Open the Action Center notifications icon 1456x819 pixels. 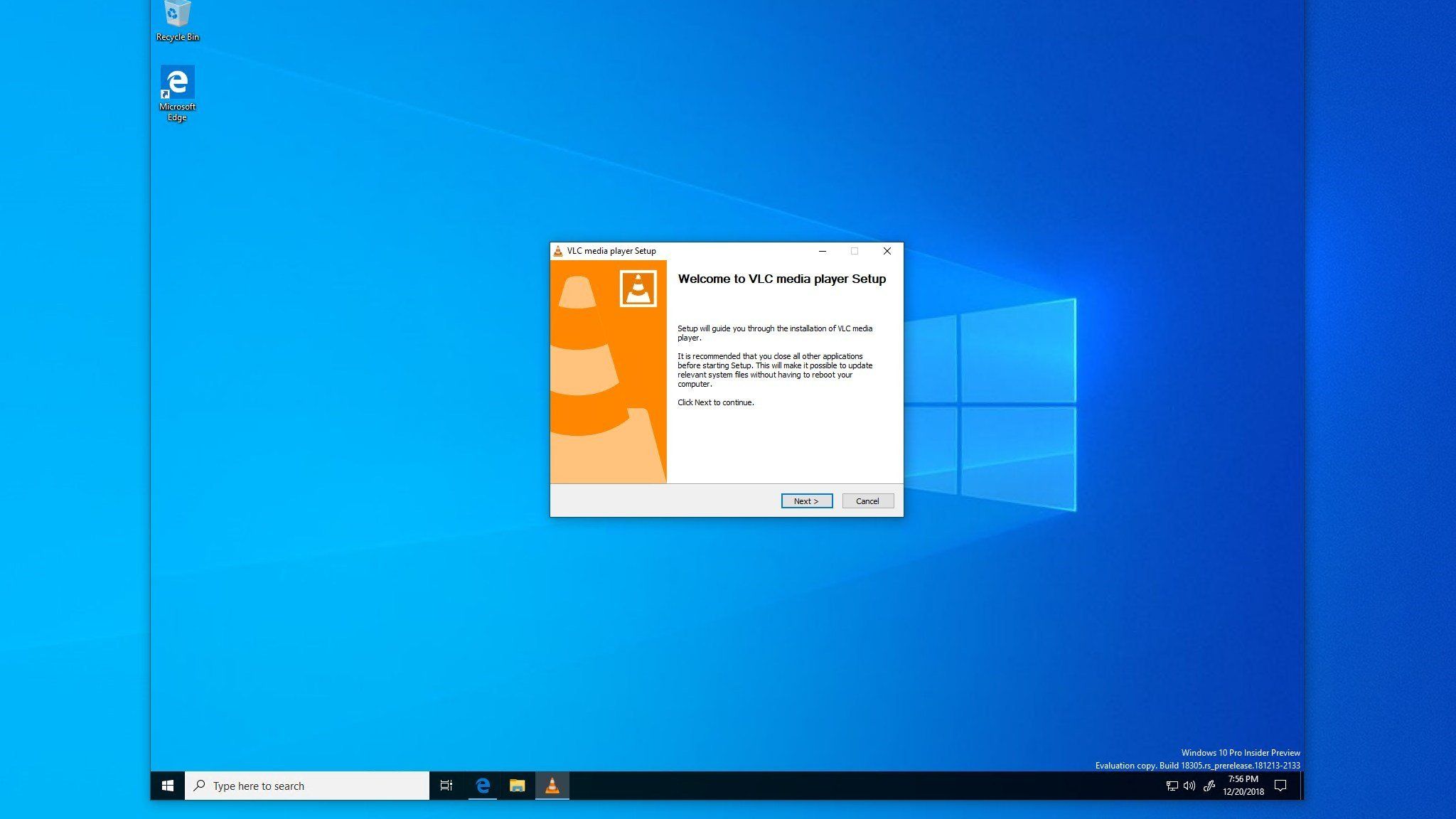tap(1280, 786)
